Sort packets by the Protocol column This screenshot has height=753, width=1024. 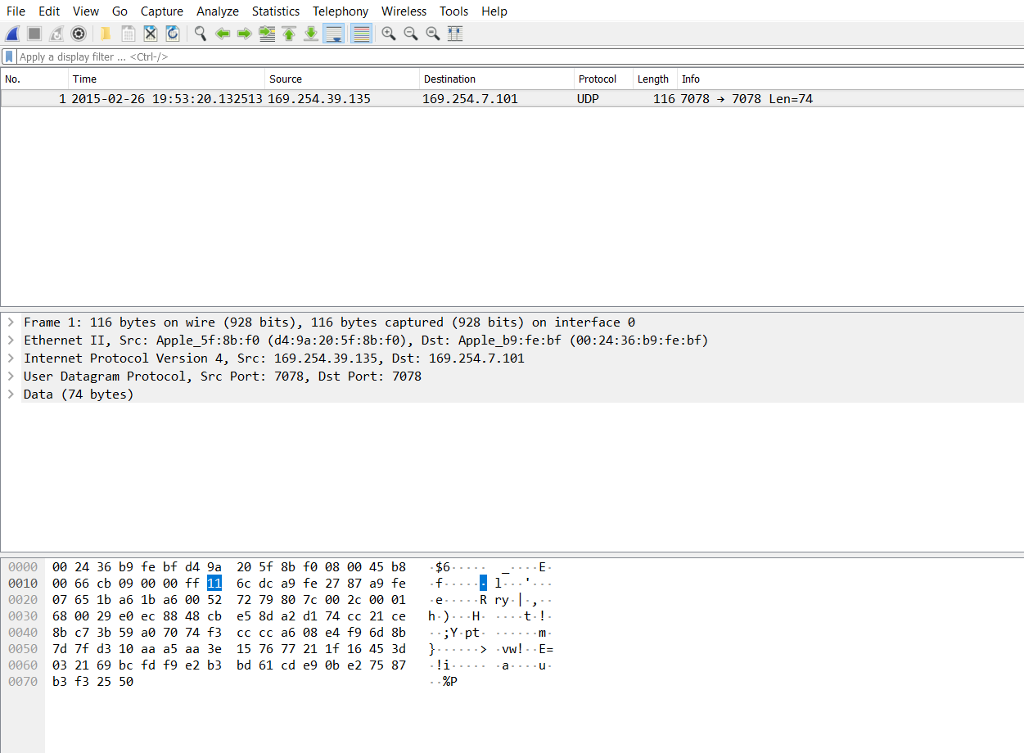(599, 79)
